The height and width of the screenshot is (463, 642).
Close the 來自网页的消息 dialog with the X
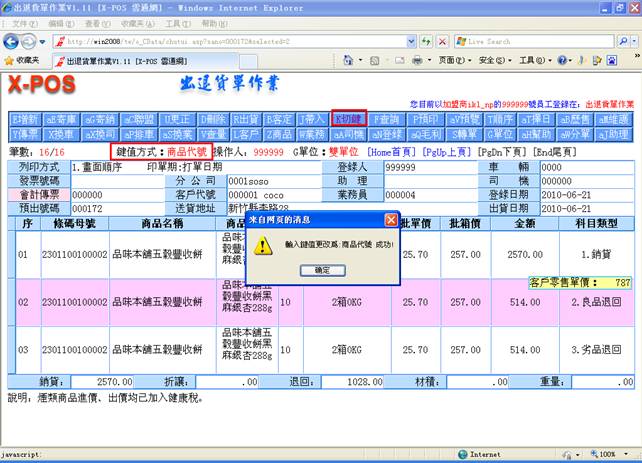[391, 219]
